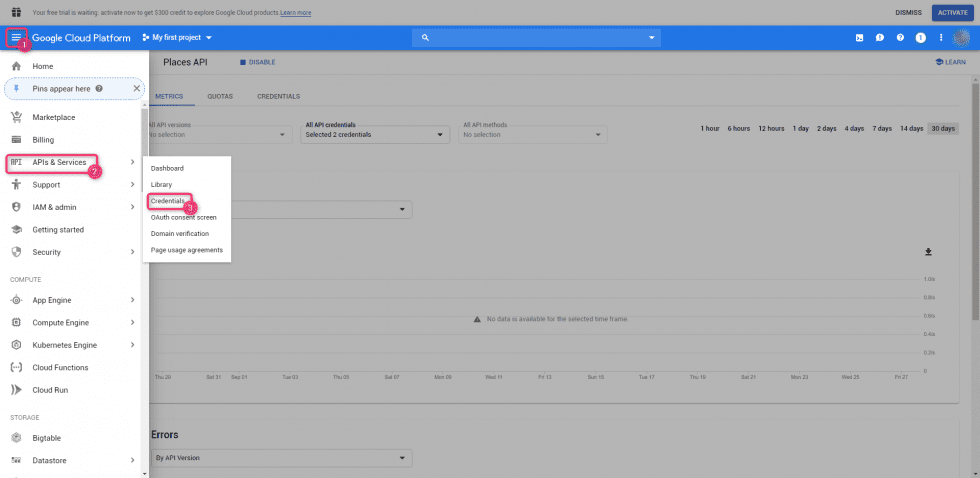Viewport: 980px width, 478px height.
Task: Click the IAM & admin shield icon
Action: 17,207
